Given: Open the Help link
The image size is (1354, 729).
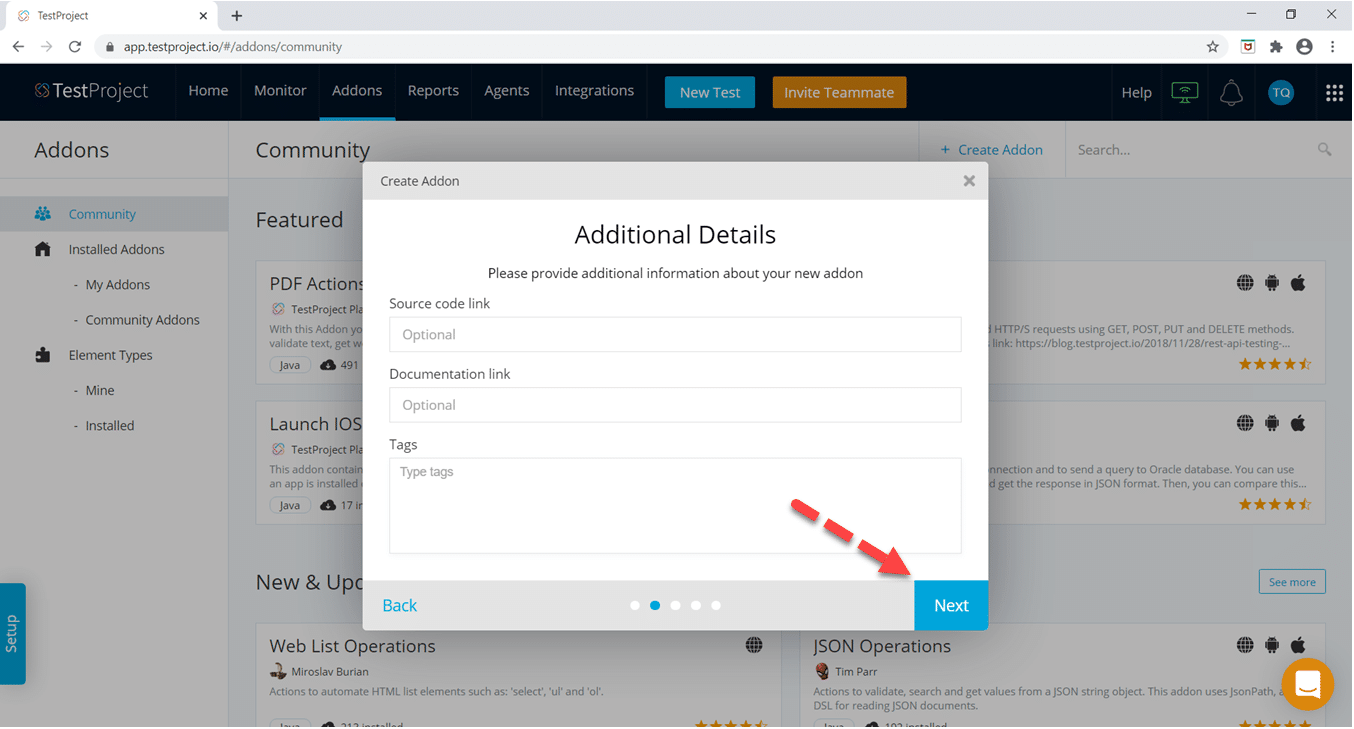Looking at the screenshot, I should click(x=1136, y=92).
